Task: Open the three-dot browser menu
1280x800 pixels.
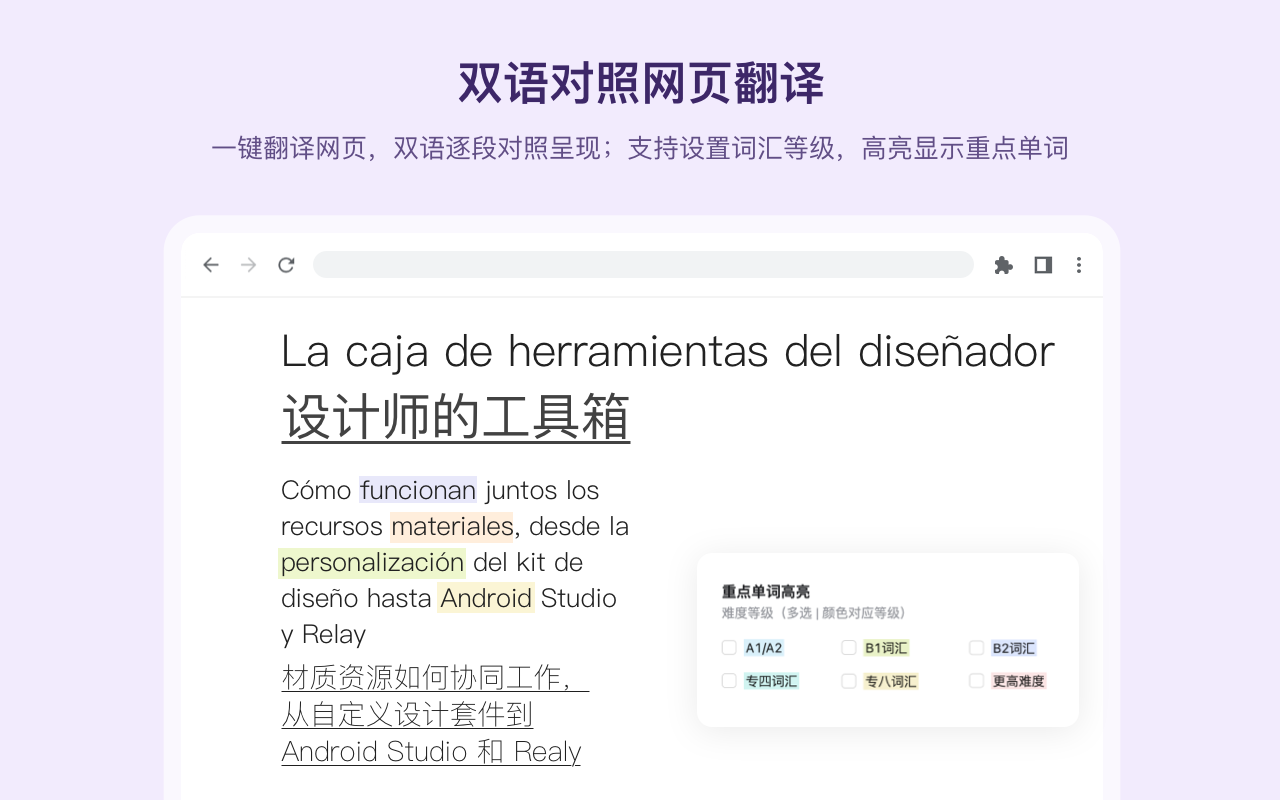Action: point(1078,264)
